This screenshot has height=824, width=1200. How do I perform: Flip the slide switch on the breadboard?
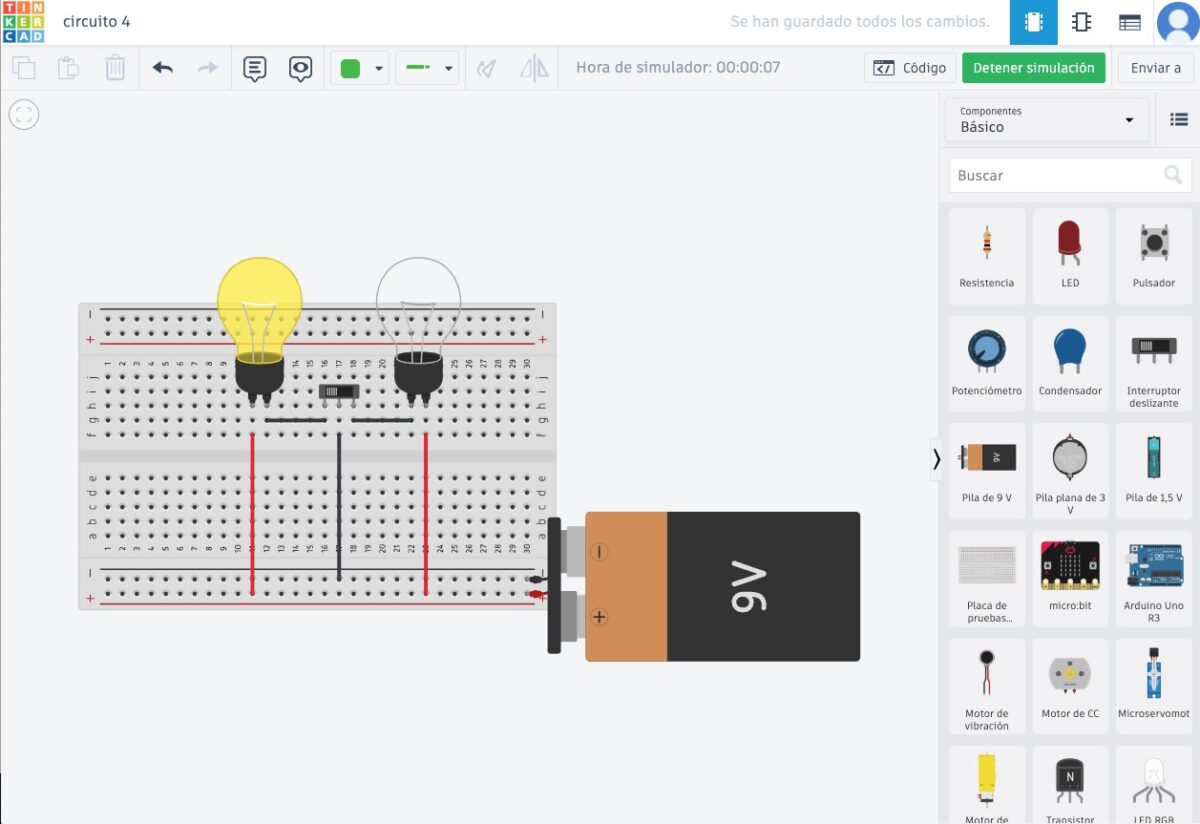338,392
